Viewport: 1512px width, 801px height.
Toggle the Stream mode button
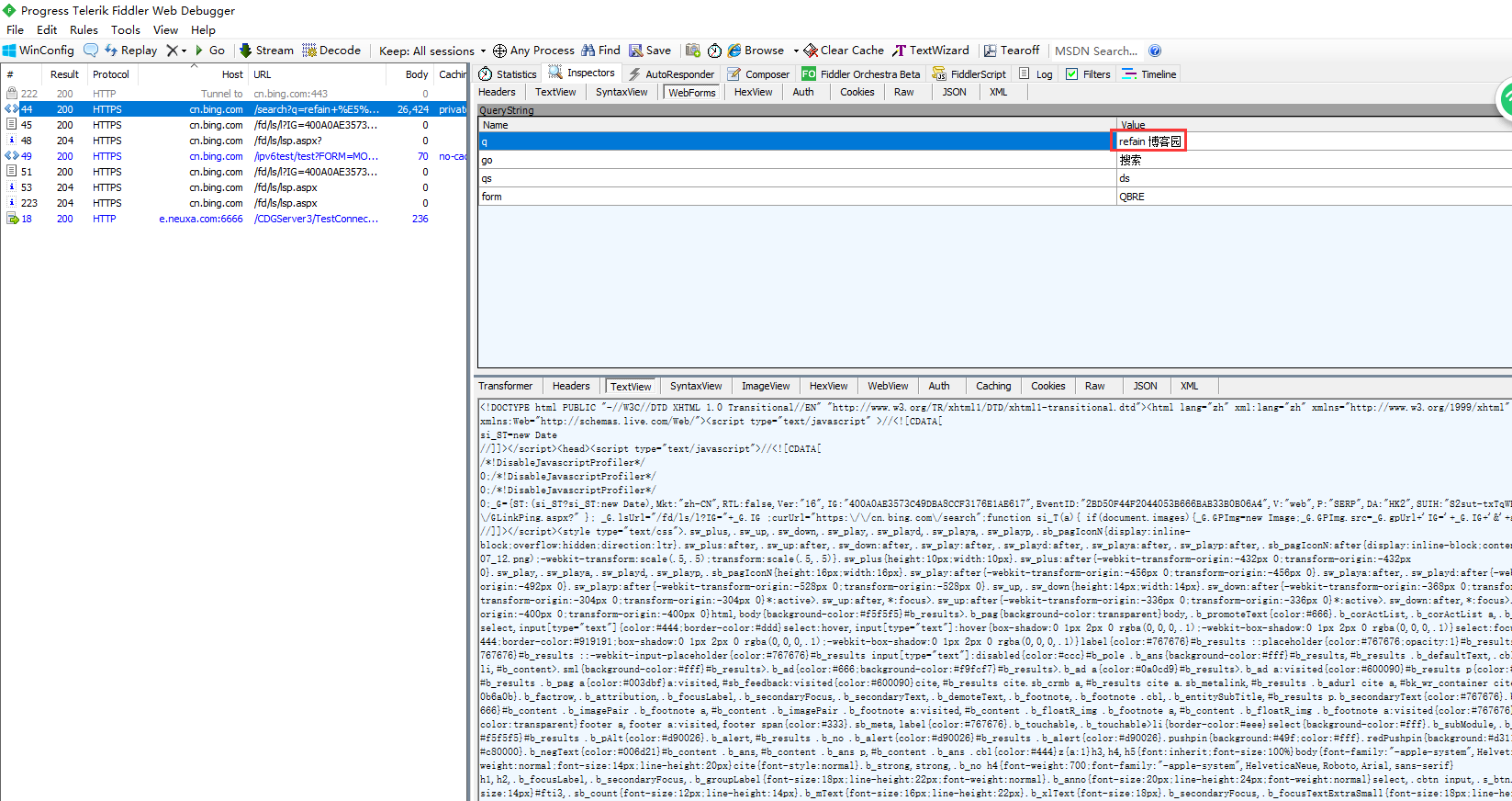coord(266,51)
